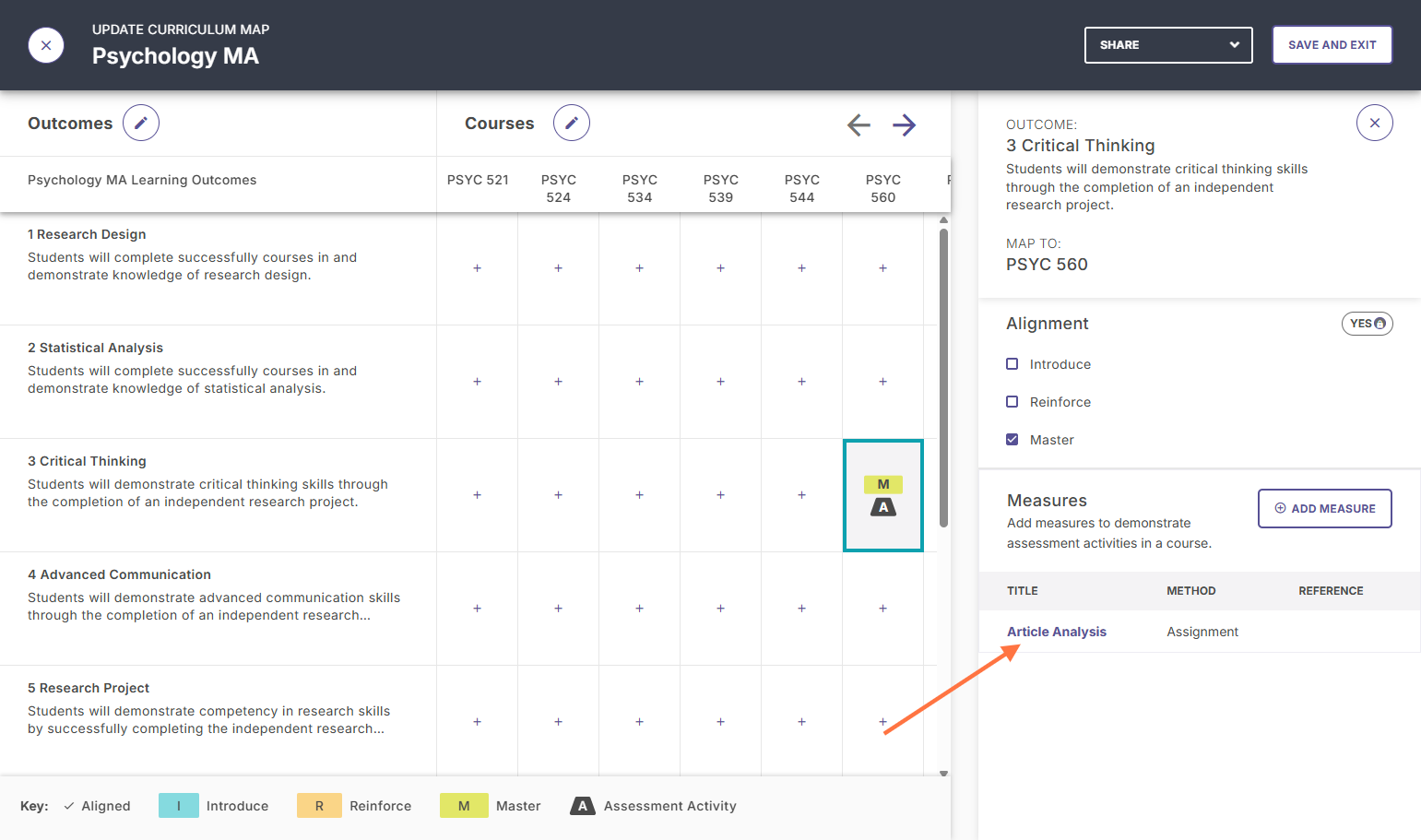Select the 4 Advanced Communication outcome title
This screenshot has height=840, width=1421.
click(119, 574)
